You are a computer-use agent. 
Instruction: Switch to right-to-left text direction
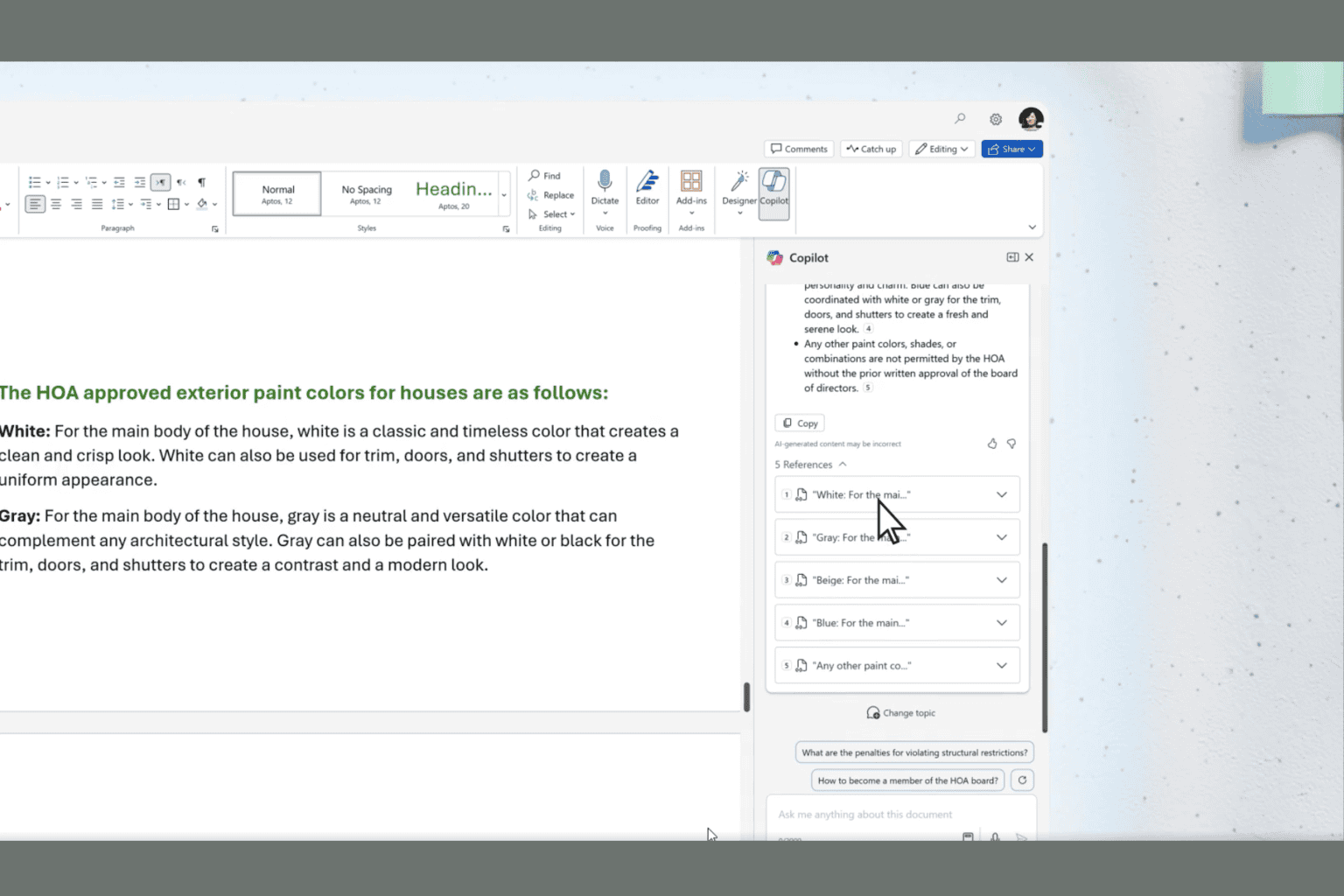[181, 182]
